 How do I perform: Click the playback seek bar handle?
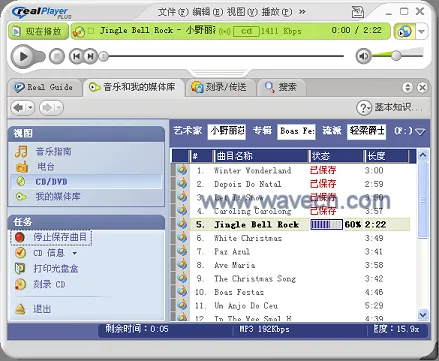point(104,56)
